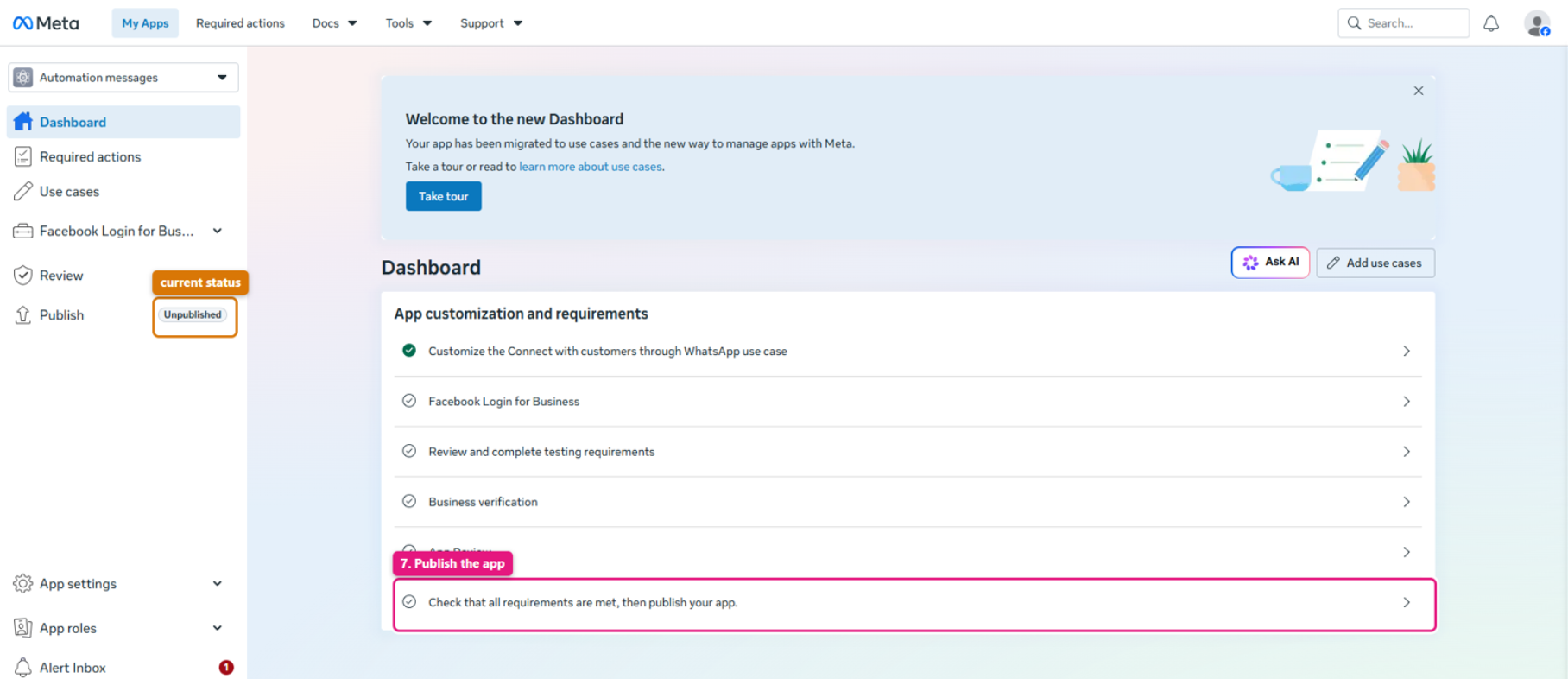Select the Review shield icon
Screen dimensions: 1568x679
coord(23,276)
